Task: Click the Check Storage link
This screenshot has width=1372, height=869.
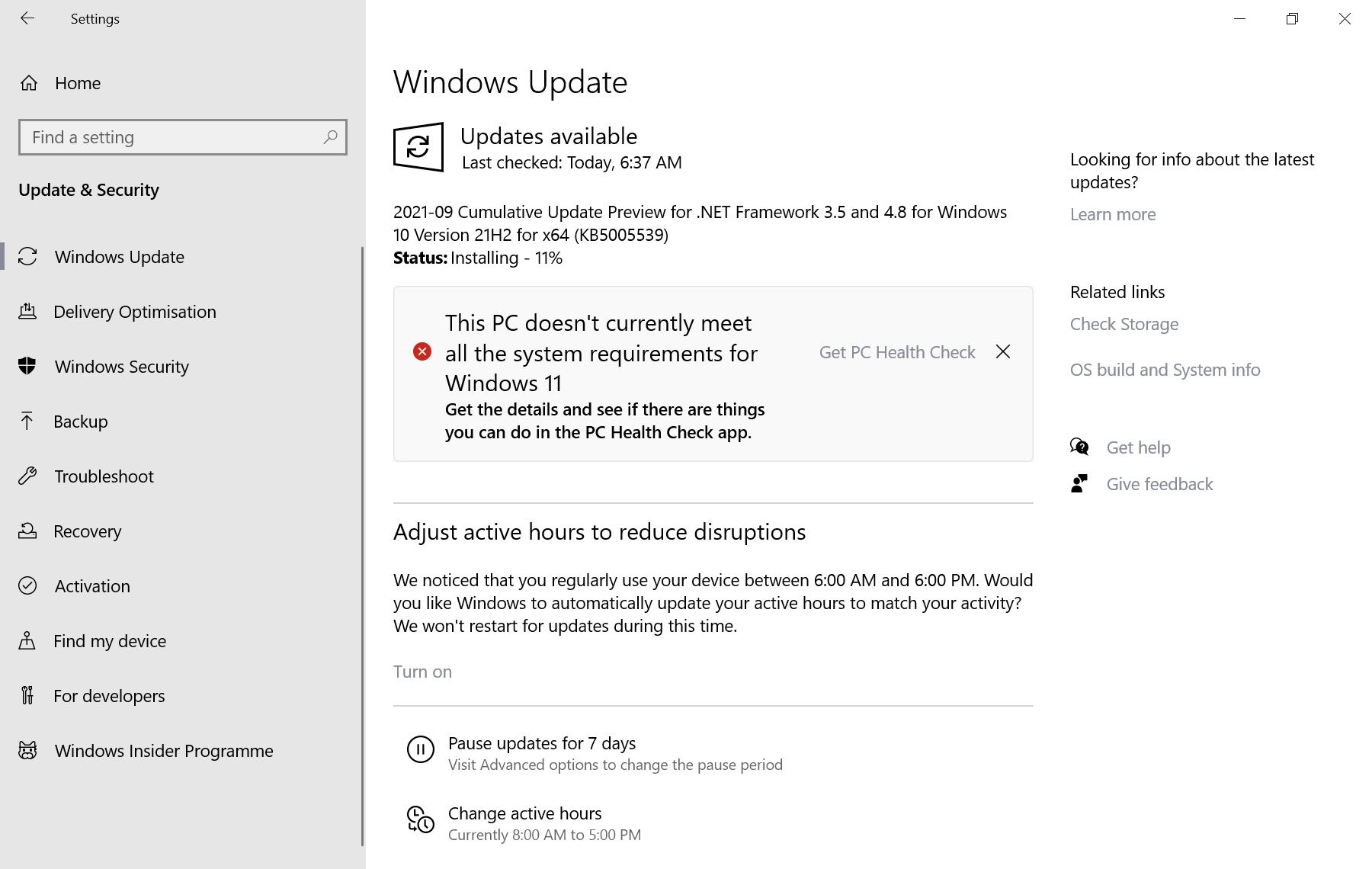Action: 1124,324
